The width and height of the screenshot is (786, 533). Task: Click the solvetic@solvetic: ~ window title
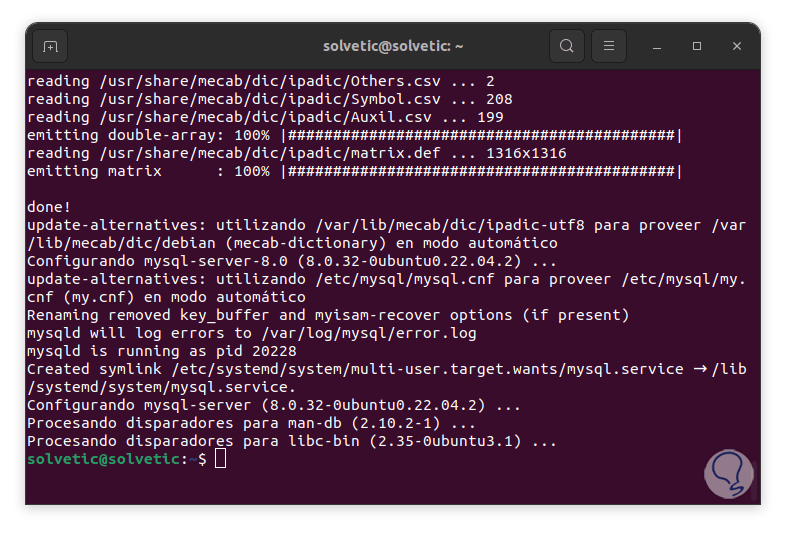click(393, 46)
